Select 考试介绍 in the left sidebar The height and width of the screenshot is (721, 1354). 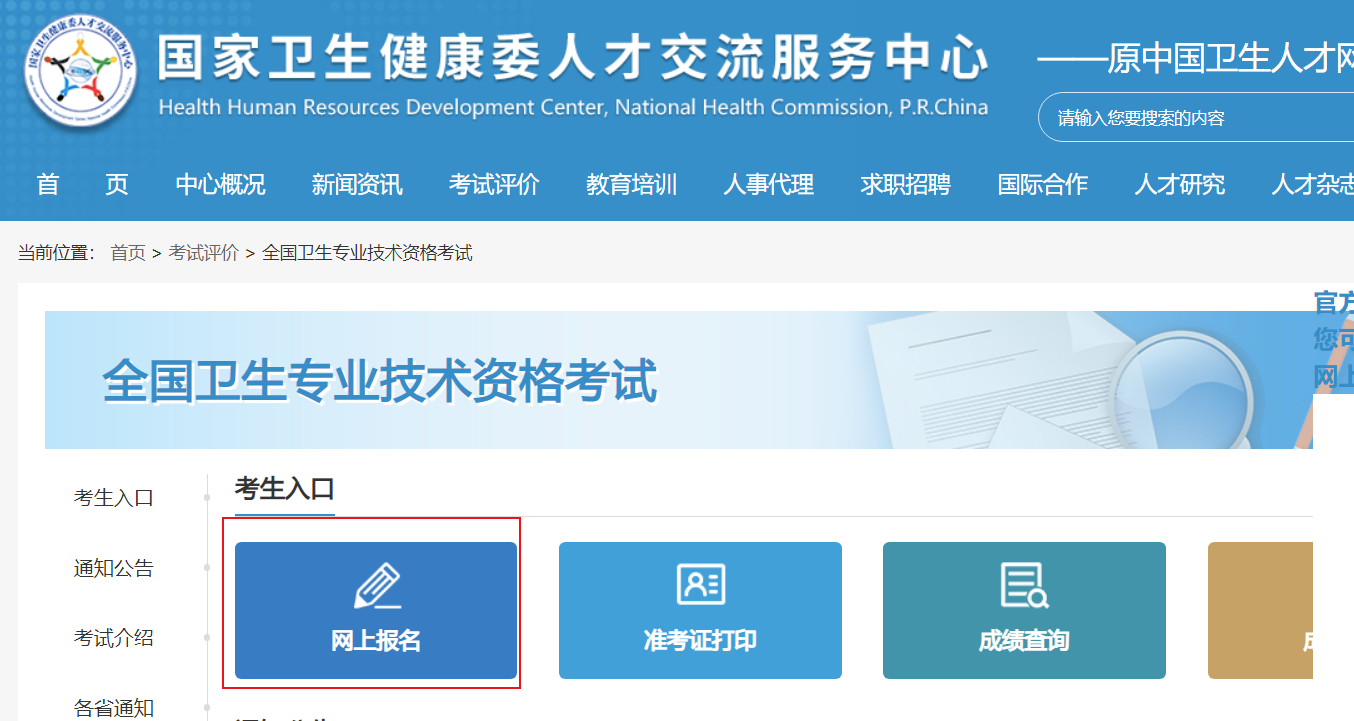click(x=114, y=638)
